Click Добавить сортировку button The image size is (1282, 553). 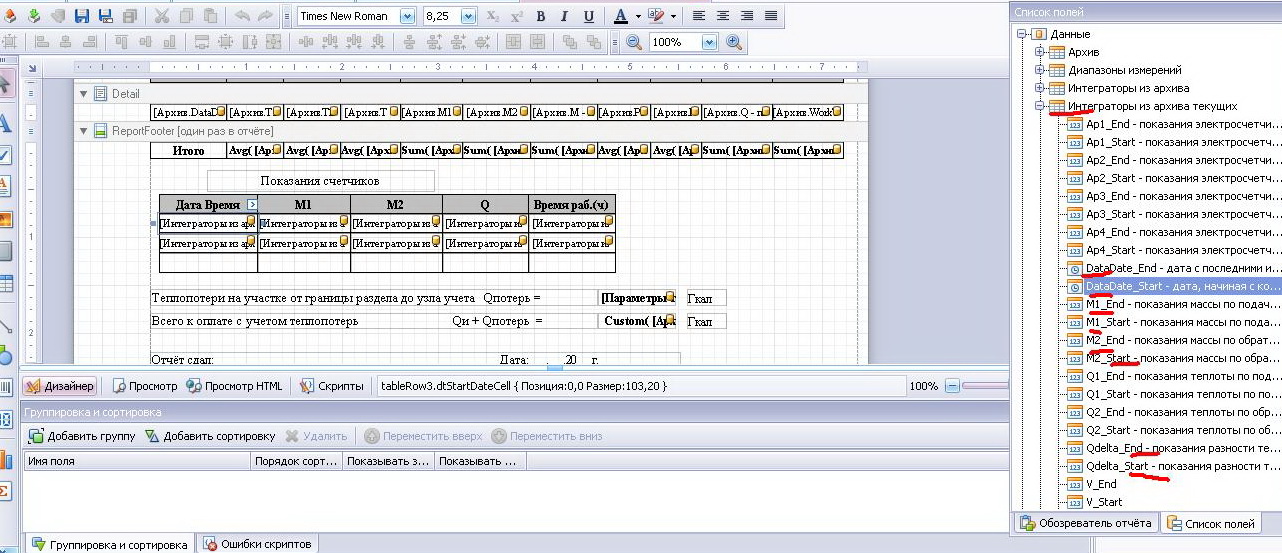(x=210, y=436)
